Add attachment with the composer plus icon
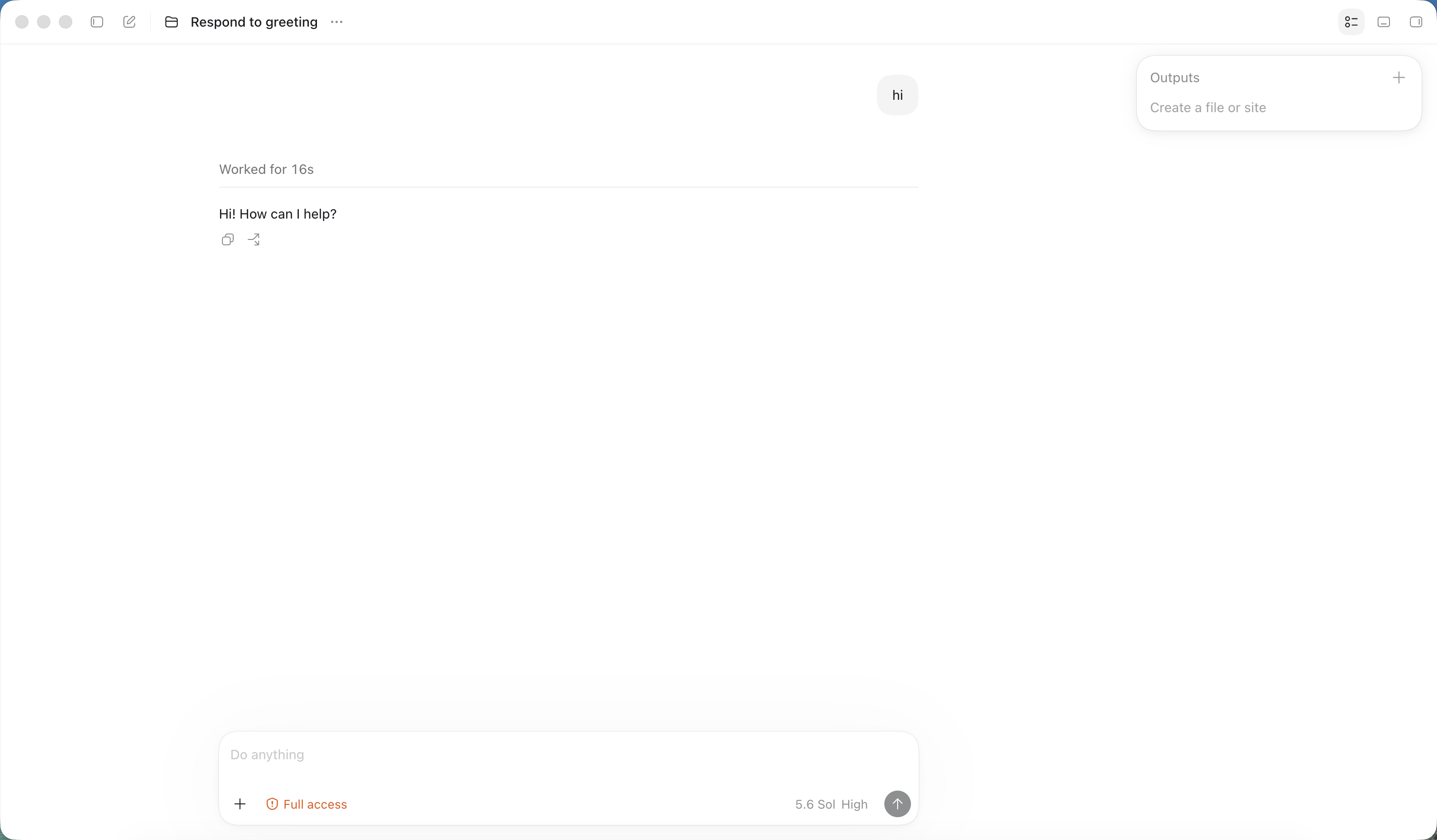This screenshot has height=840, width=1437. click(240, 804)
